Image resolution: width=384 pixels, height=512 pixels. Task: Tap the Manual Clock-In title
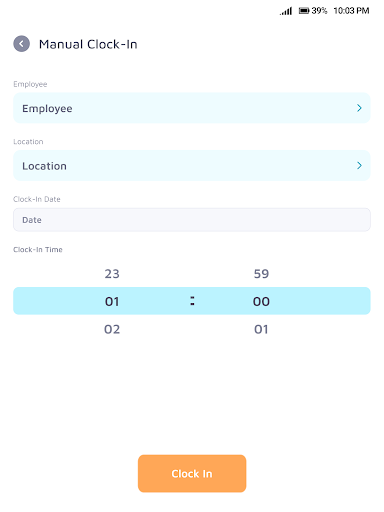pyautogui.click(x=88, y=44)
